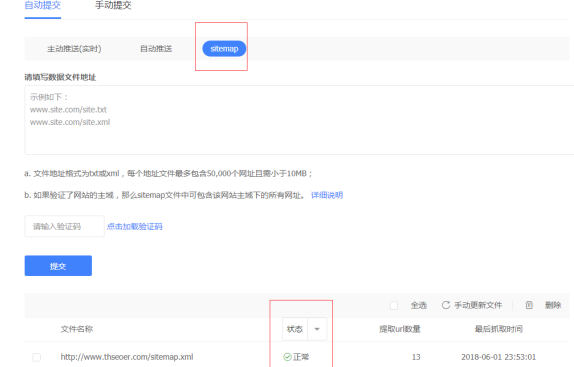Click the delete document icon
Viewport: 574px width, 367px height.
[x=529, y=305]
